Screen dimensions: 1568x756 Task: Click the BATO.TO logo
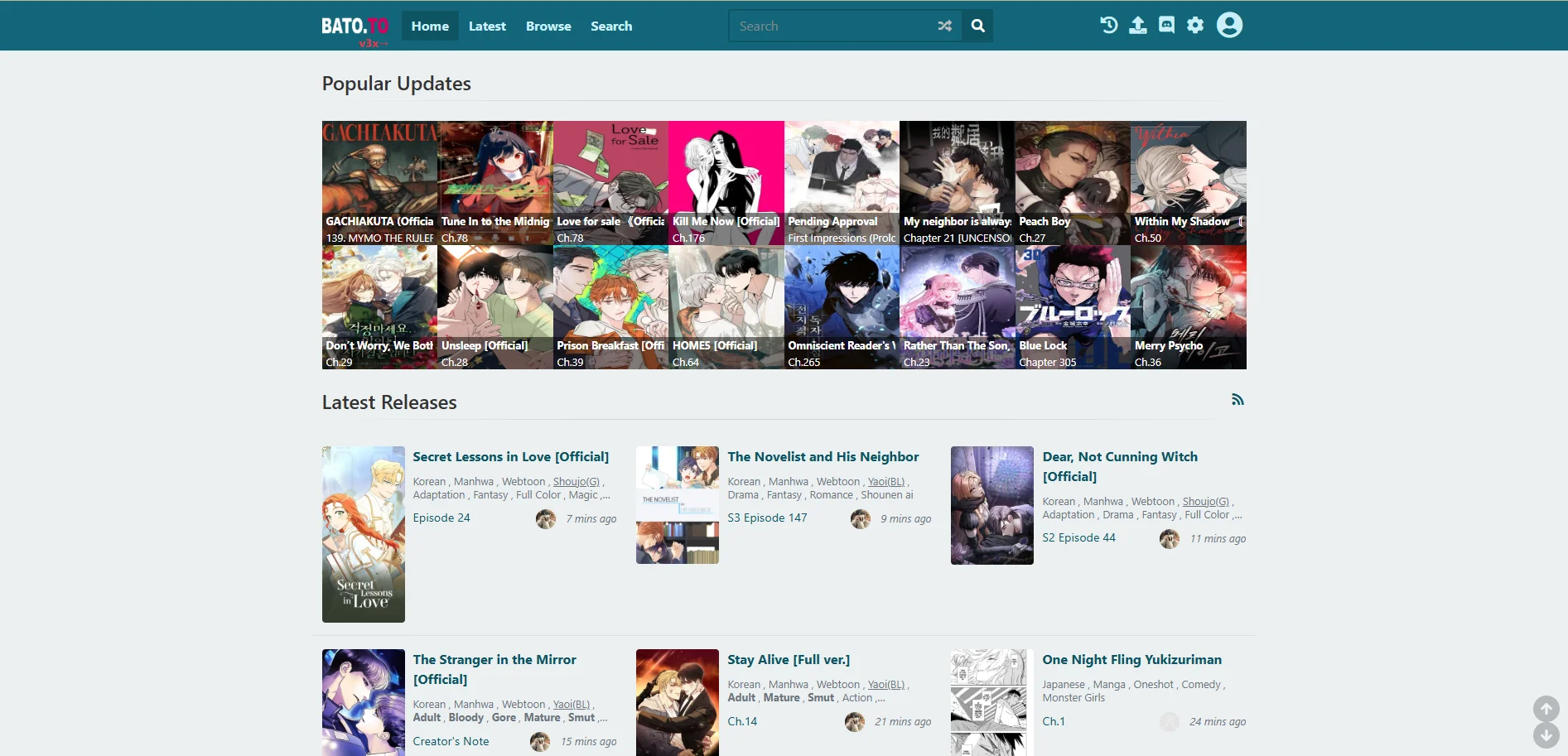click(355, 25)
